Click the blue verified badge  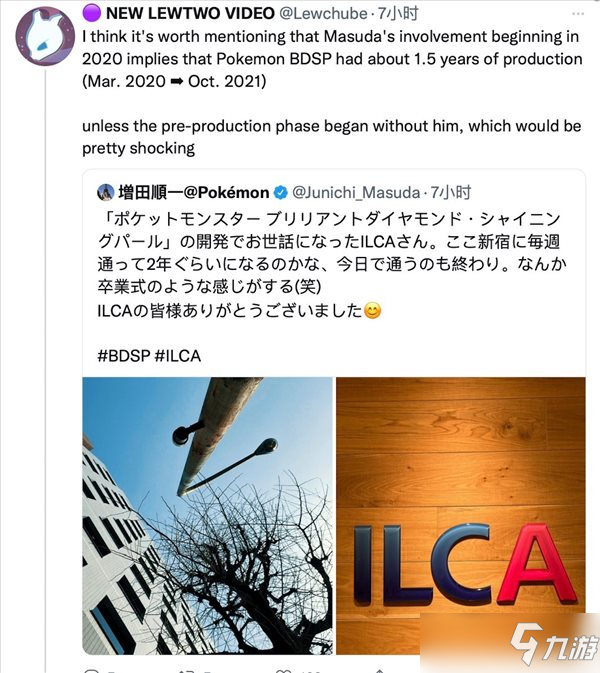tap(280, 193)
